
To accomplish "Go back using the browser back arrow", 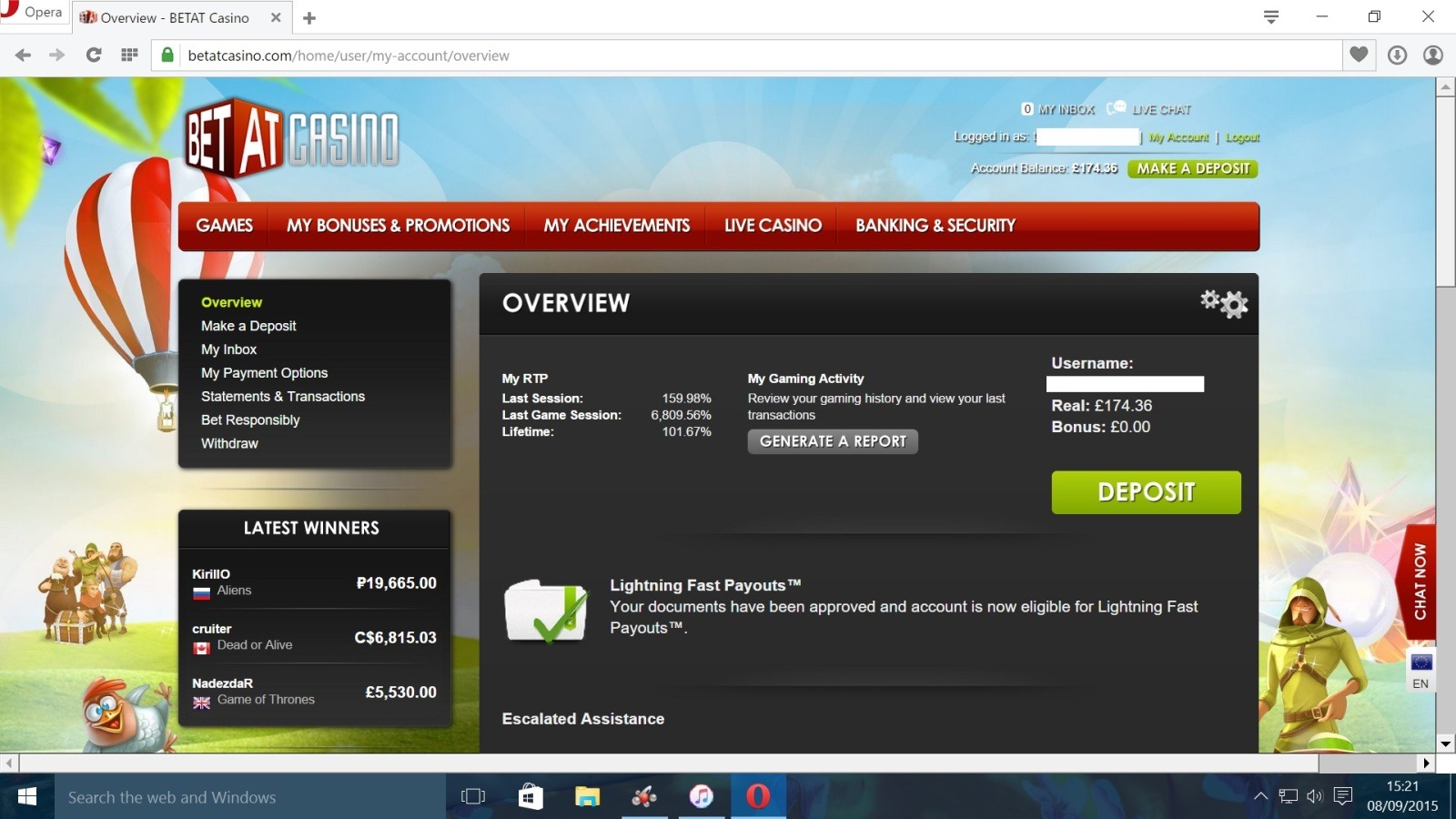I will point(23,56).
